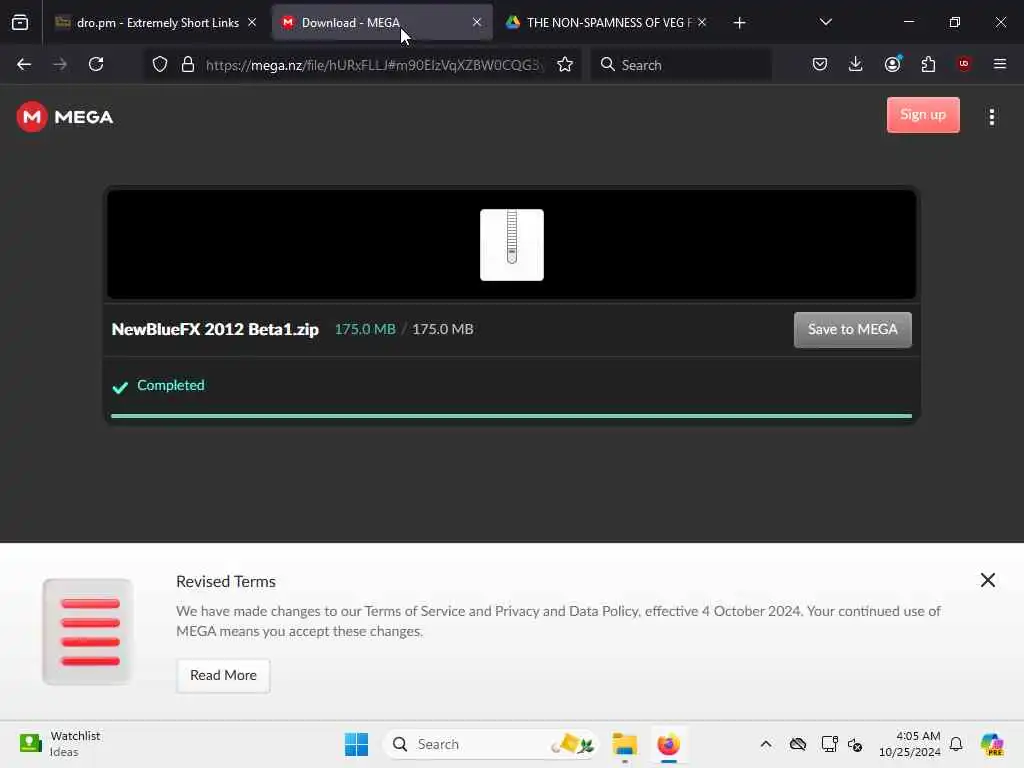Image resolution: width=1024 pixels, height=768 pixels.
Task: Click Read More about revised terms
Action: coord(223,675)
